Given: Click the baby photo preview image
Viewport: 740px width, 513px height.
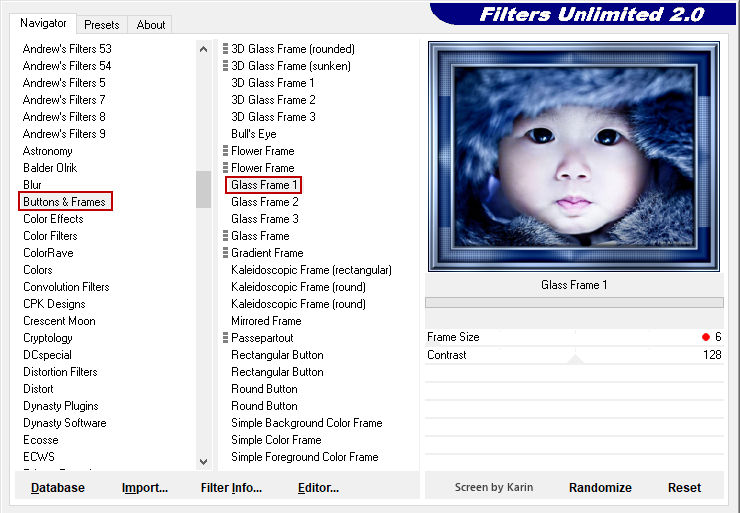Looking at the screenshot, I should (x=573, y=157).
